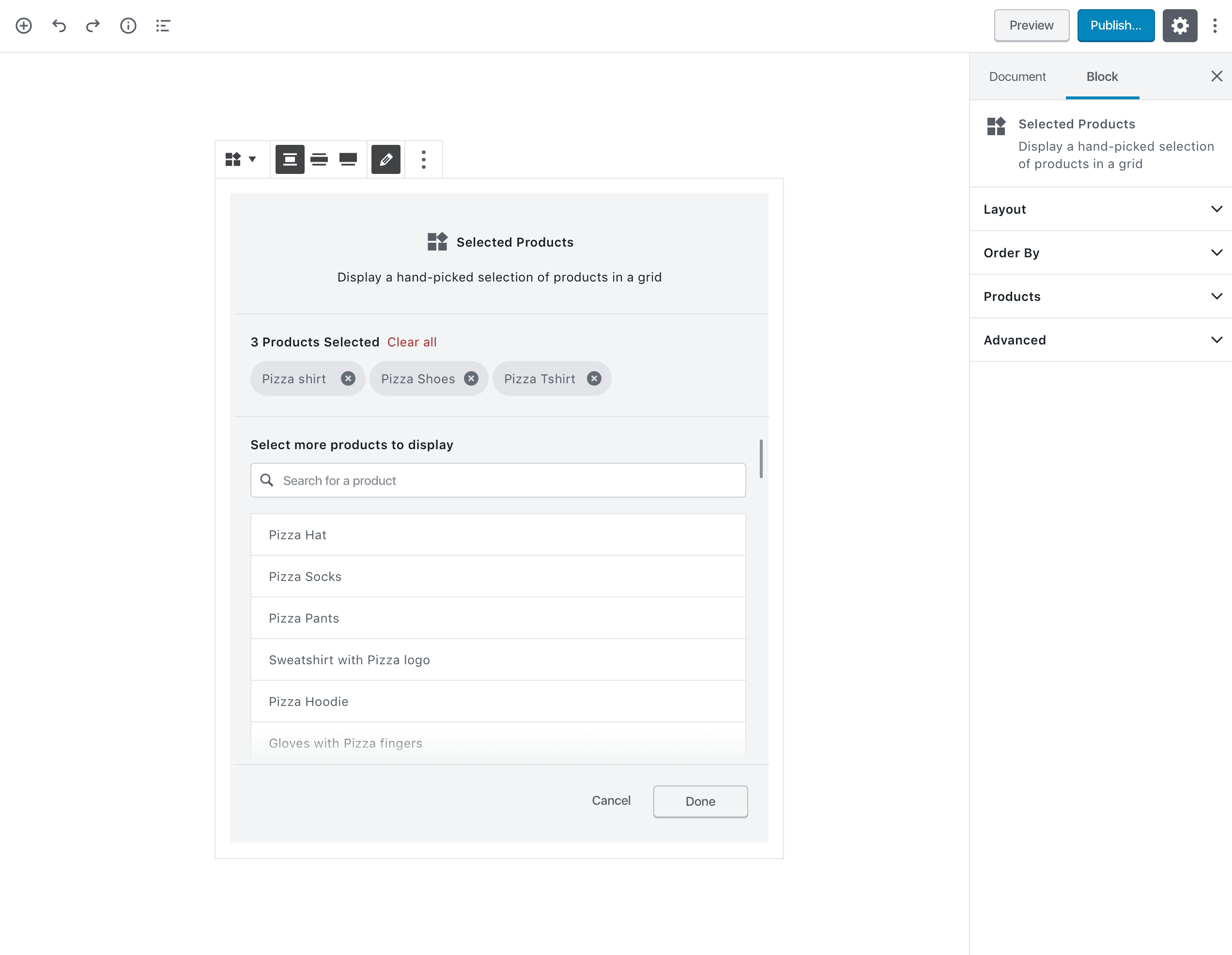Click the Redo arrow icon

click(x=93, y=25)
